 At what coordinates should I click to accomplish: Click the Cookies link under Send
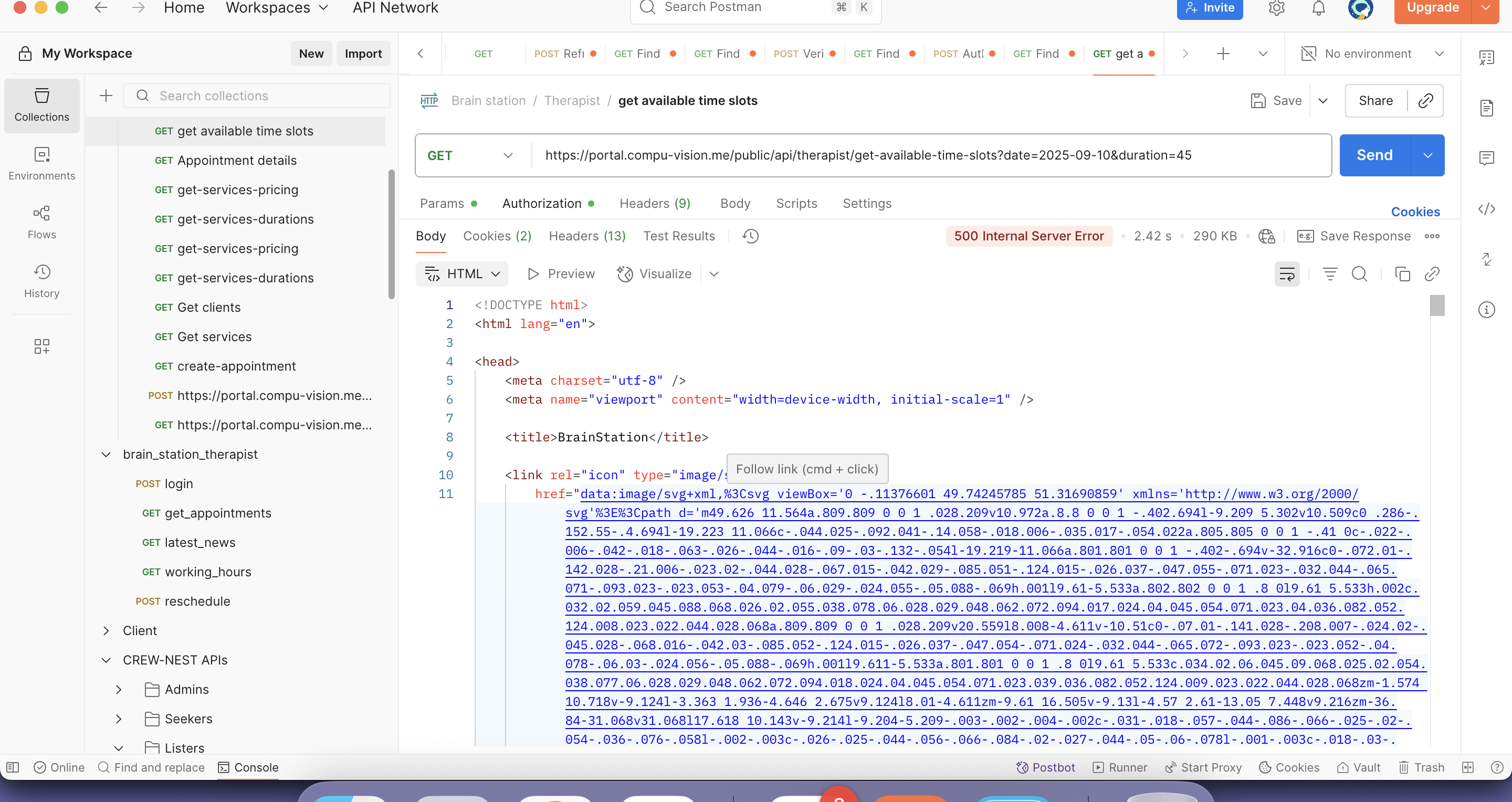point(1415,212)
